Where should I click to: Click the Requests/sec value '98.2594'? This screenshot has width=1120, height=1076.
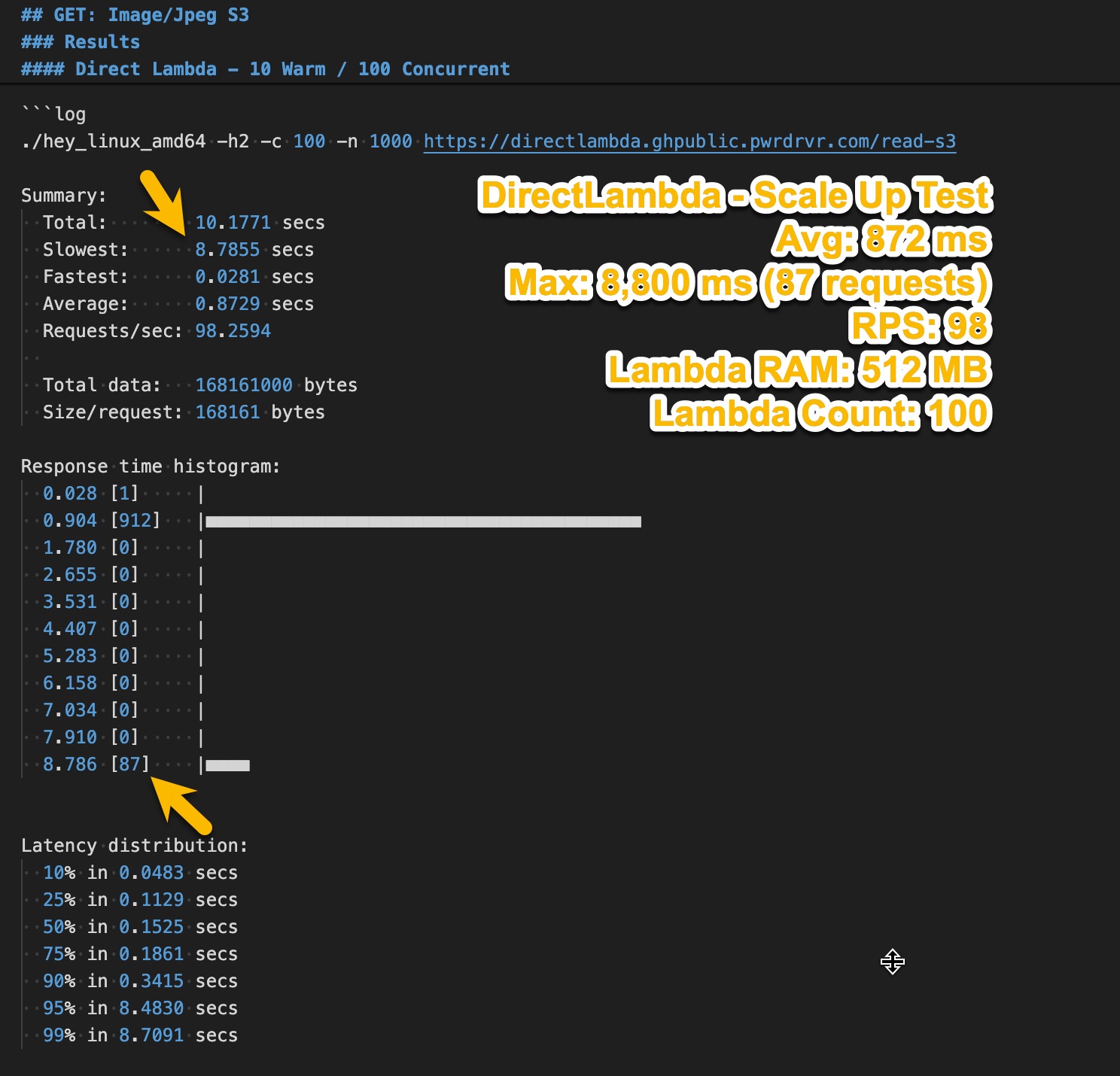[233, 331]
